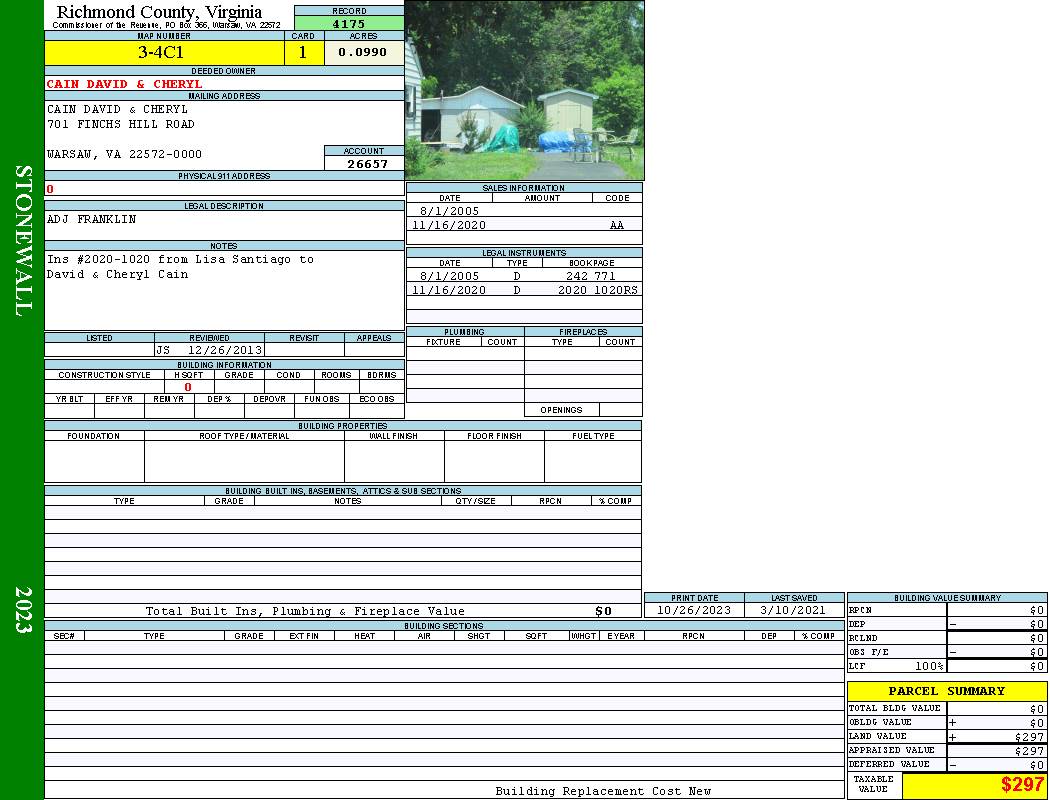Click the 701 Finchs Hill Road address line
This screenshot has height=800, width=1050.
(x=121, y=124)
